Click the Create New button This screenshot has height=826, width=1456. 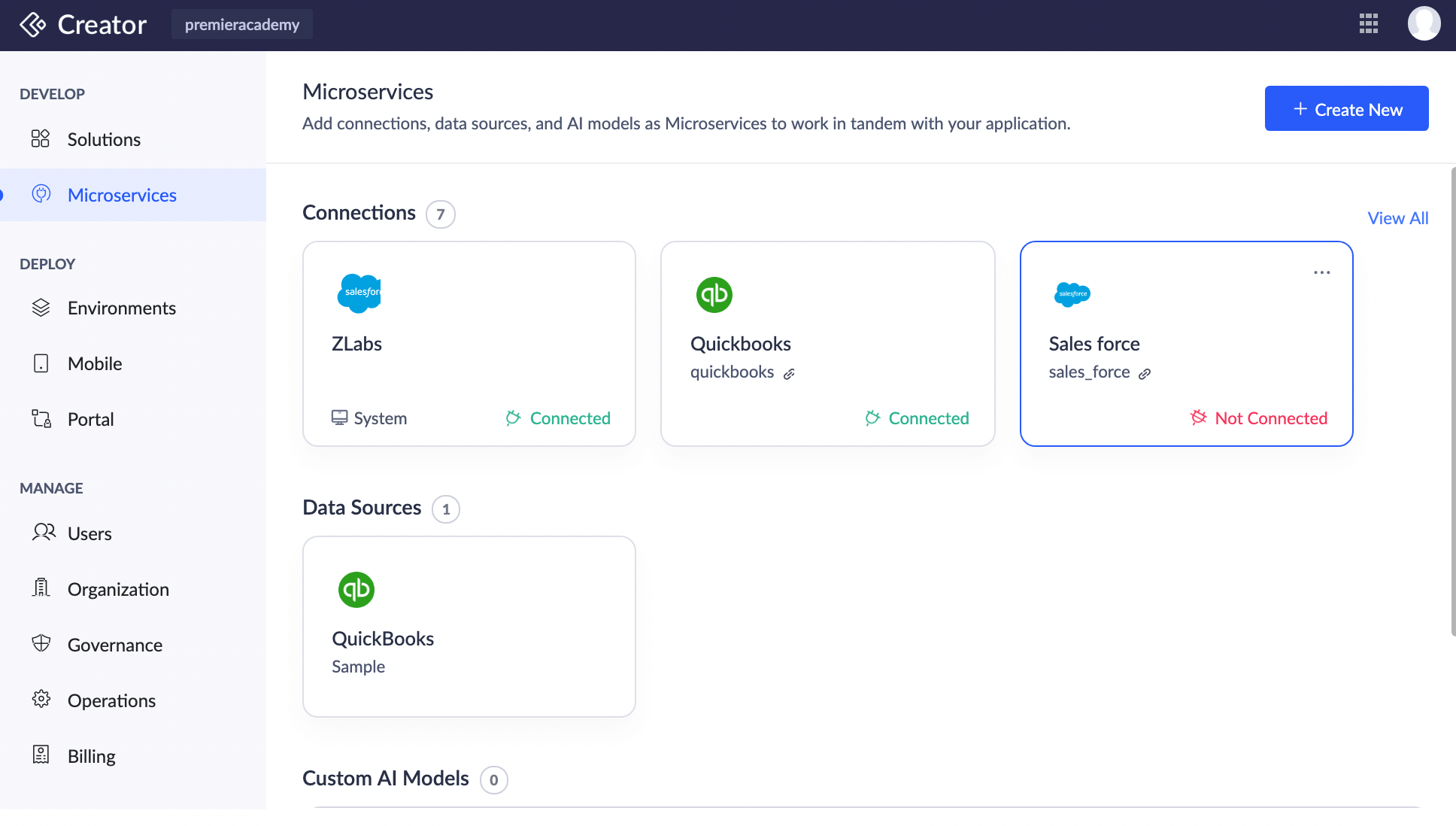[x=1345, y=109]
